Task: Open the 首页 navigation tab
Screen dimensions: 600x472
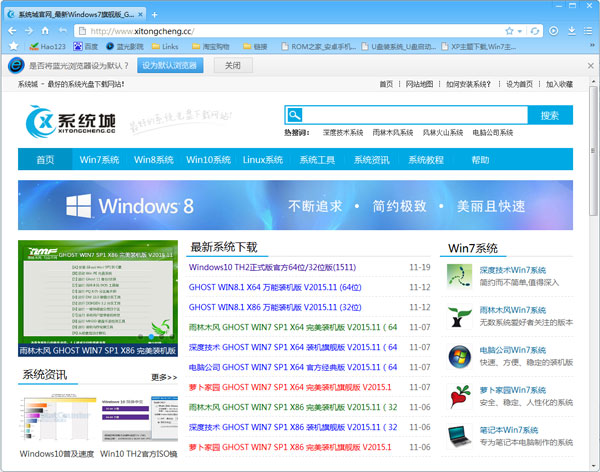Action: point(45,159)
